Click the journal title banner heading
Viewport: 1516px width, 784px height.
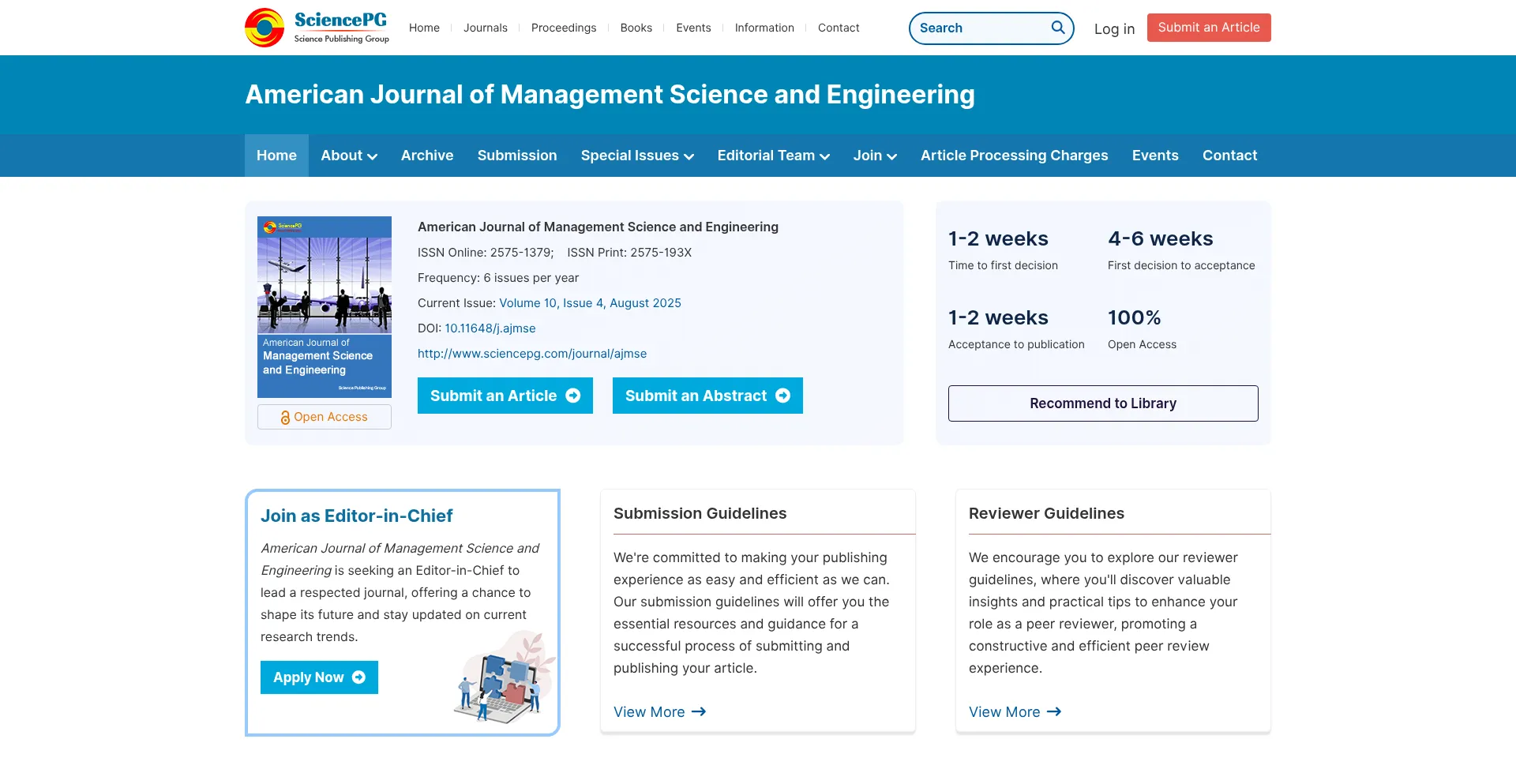coord(610,95)
